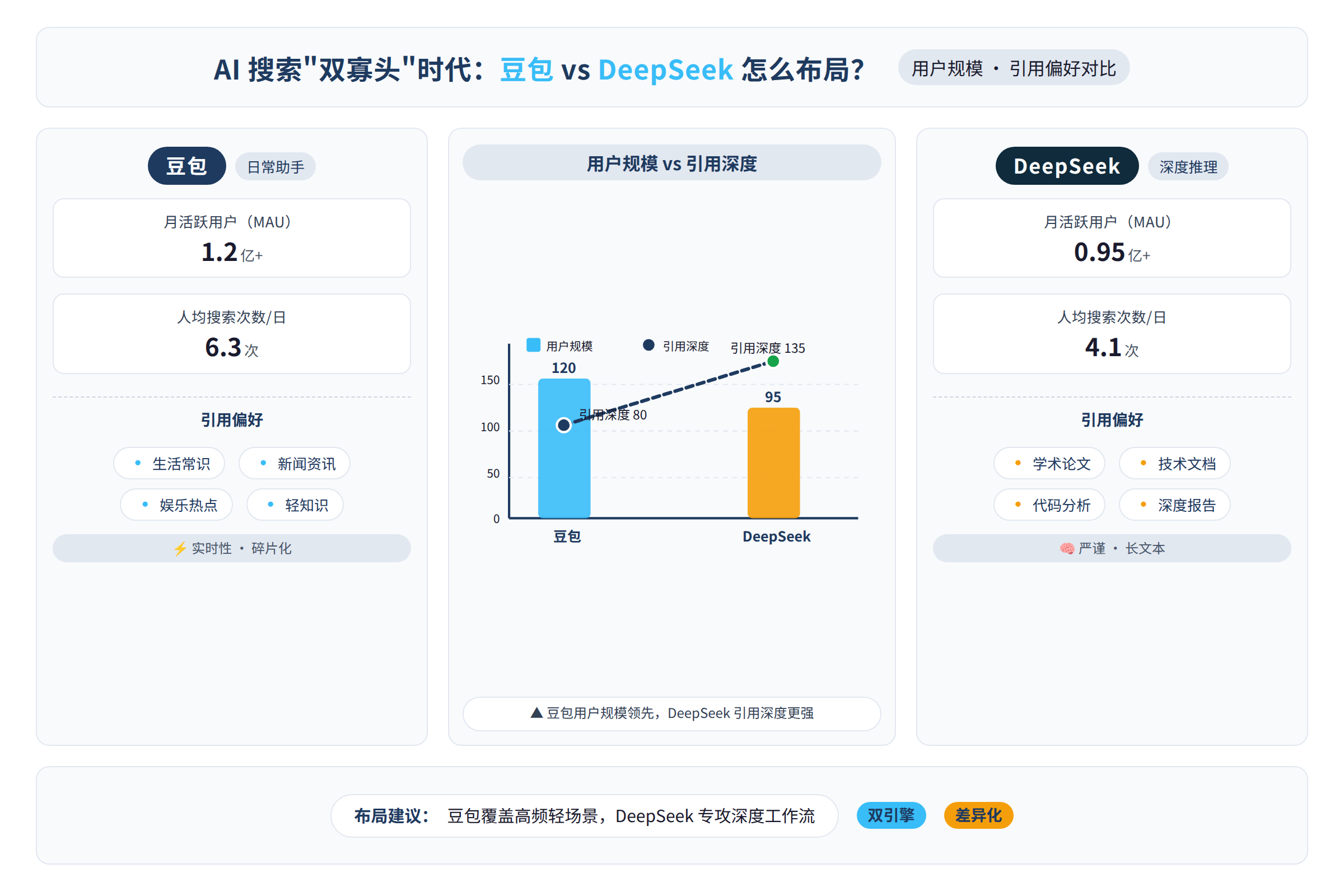The width and height of the screenshot is (1344, 896).
Task: Click the 差异化 orange badge
Action: (978, 815)
